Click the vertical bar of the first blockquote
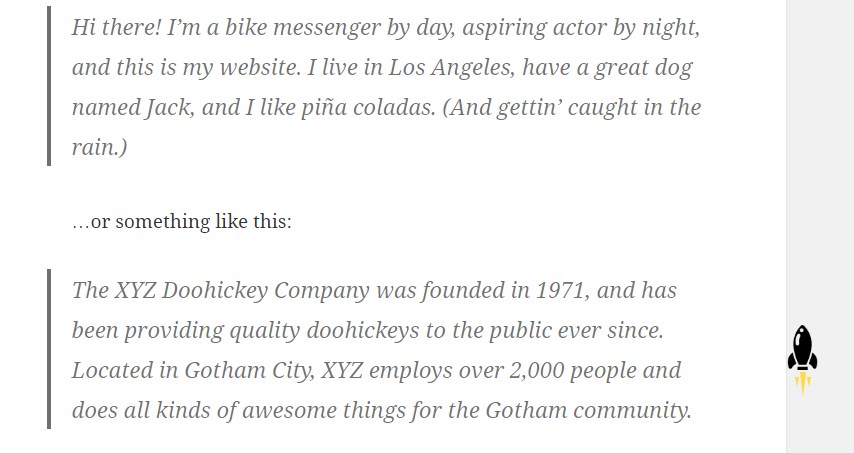Viewport: 854px width, 453px height. pyautogui.click(x=49, y=86)
